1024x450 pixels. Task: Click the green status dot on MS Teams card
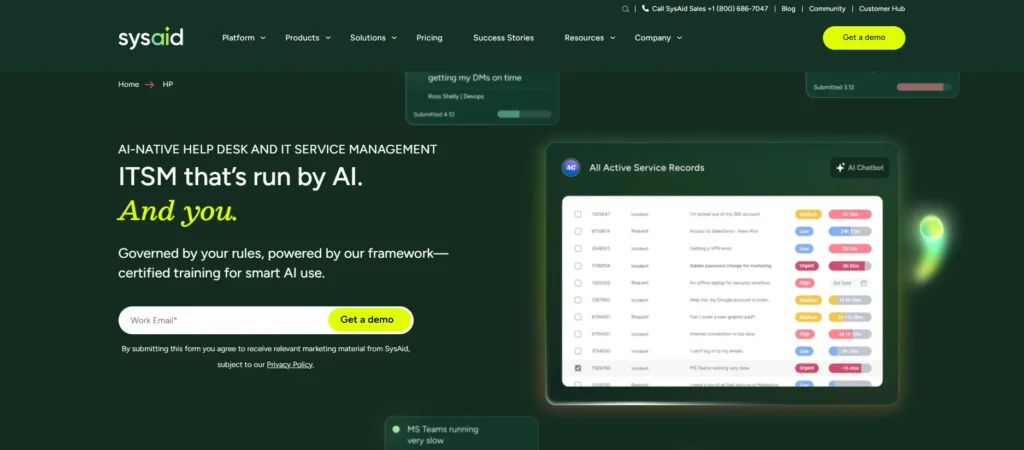pos(396,429)
